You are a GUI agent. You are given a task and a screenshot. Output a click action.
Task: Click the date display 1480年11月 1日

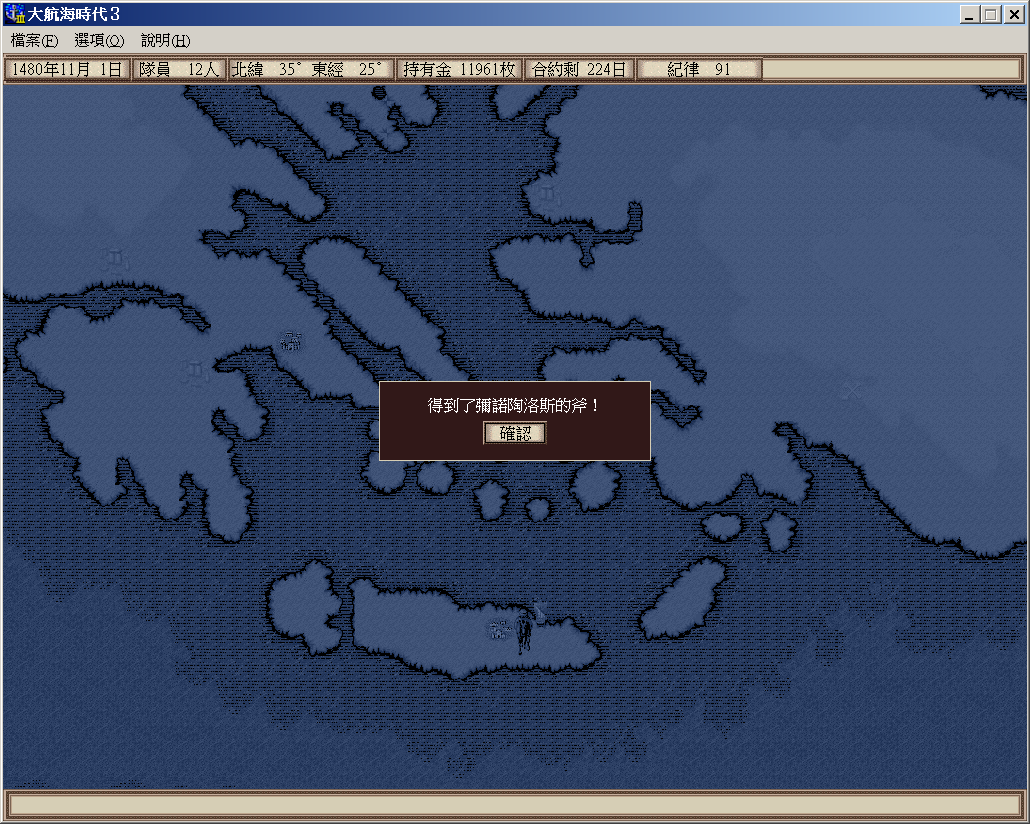coord(67,69)
